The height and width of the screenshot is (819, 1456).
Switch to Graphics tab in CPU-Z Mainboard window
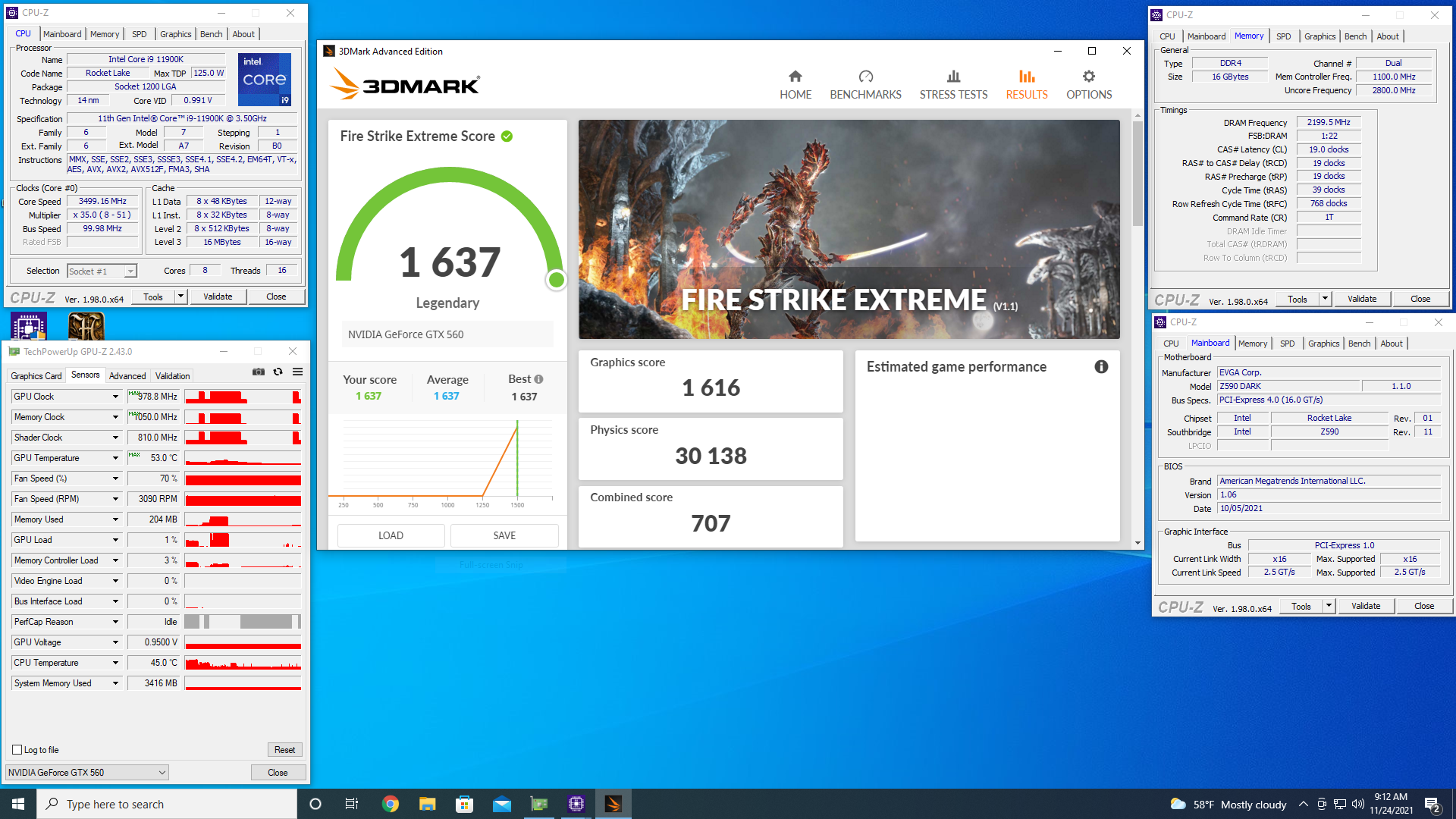1323,344
